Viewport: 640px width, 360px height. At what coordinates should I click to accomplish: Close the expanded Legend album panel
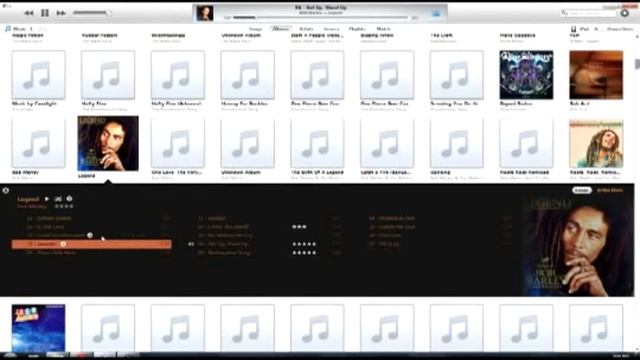(x=6, y=190)
